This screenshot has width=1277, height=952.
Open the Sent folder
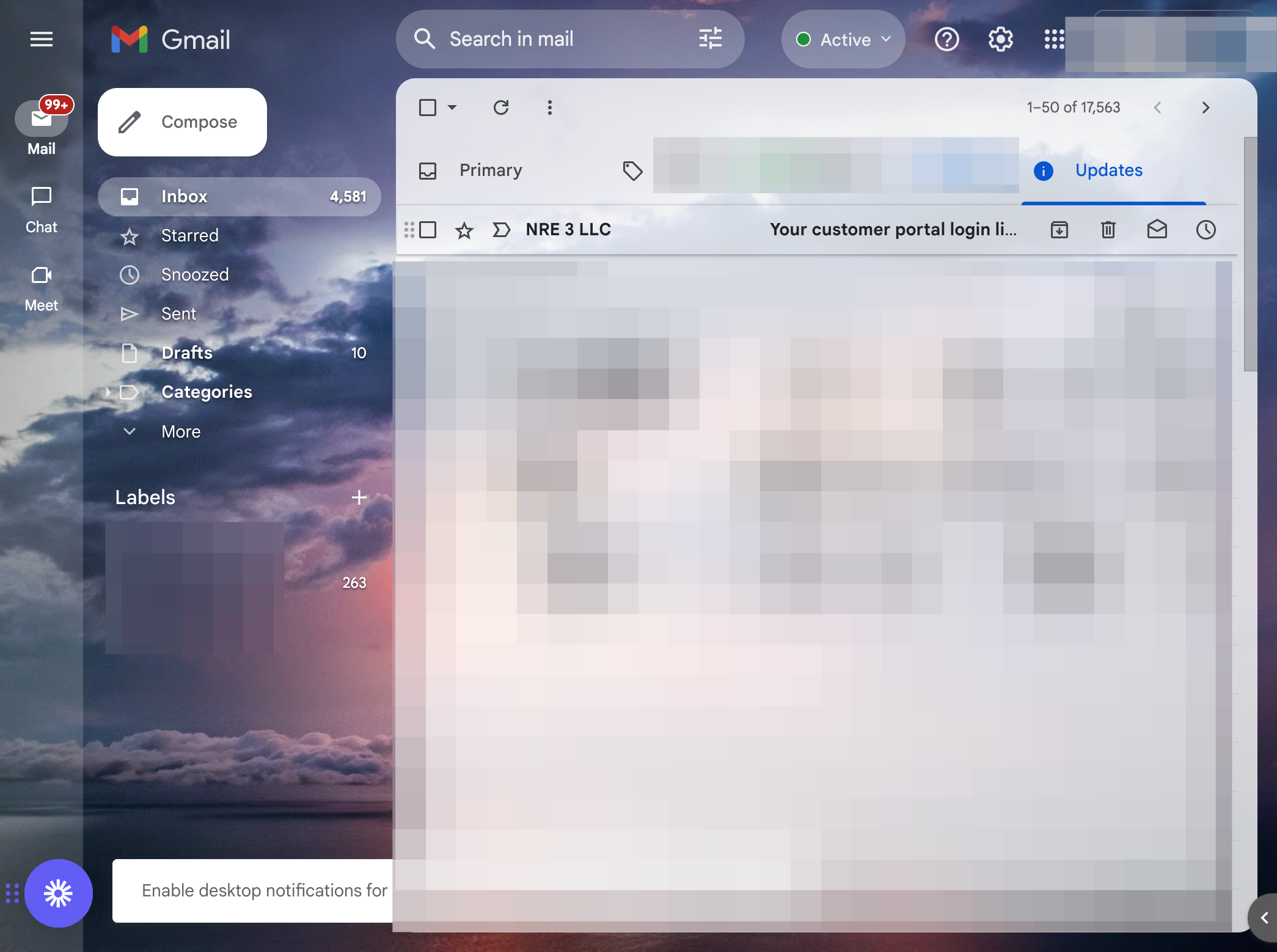coord(240,314)
